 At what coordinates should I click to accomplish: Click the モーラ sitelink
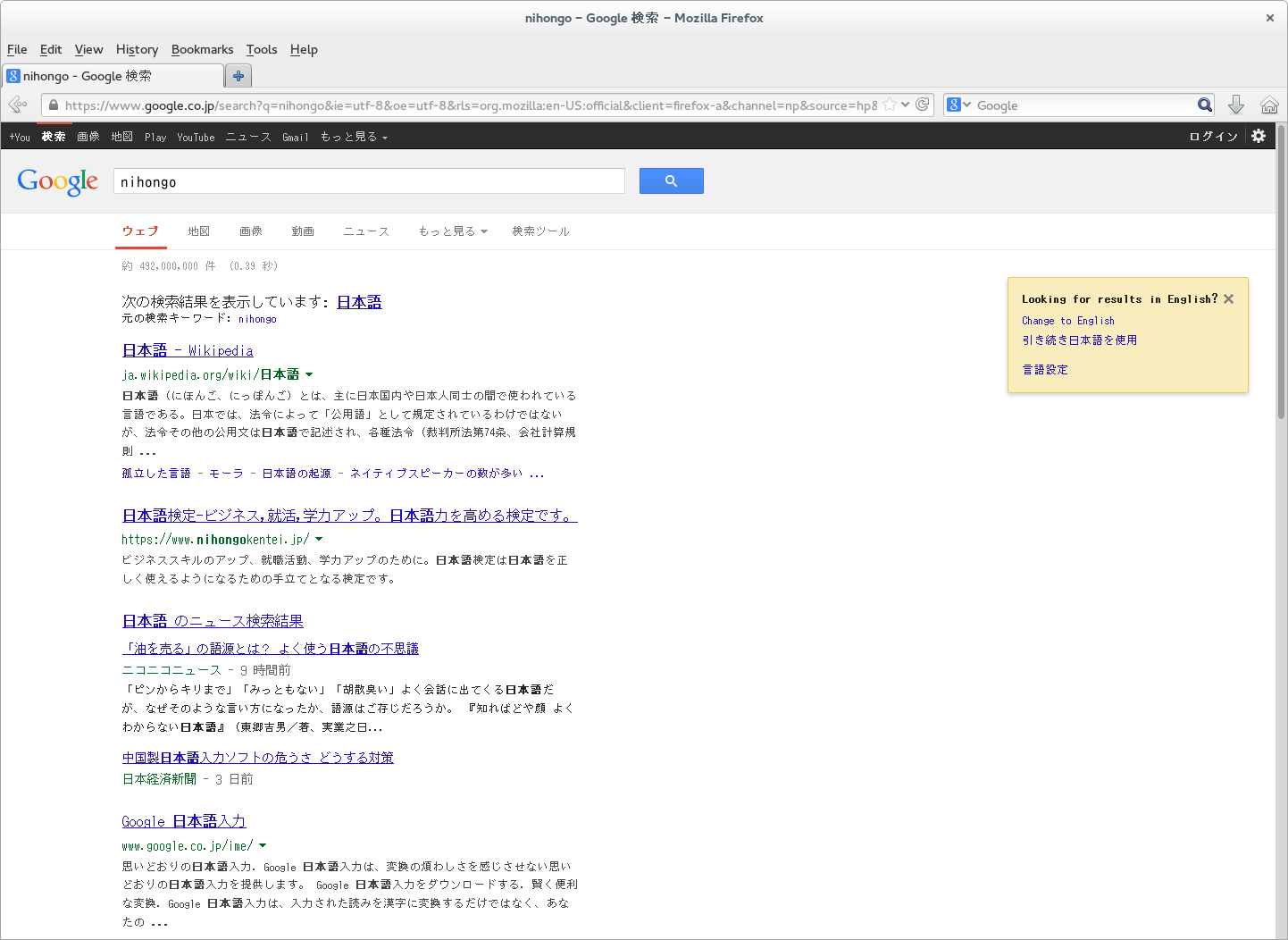[x=226, y=474]
